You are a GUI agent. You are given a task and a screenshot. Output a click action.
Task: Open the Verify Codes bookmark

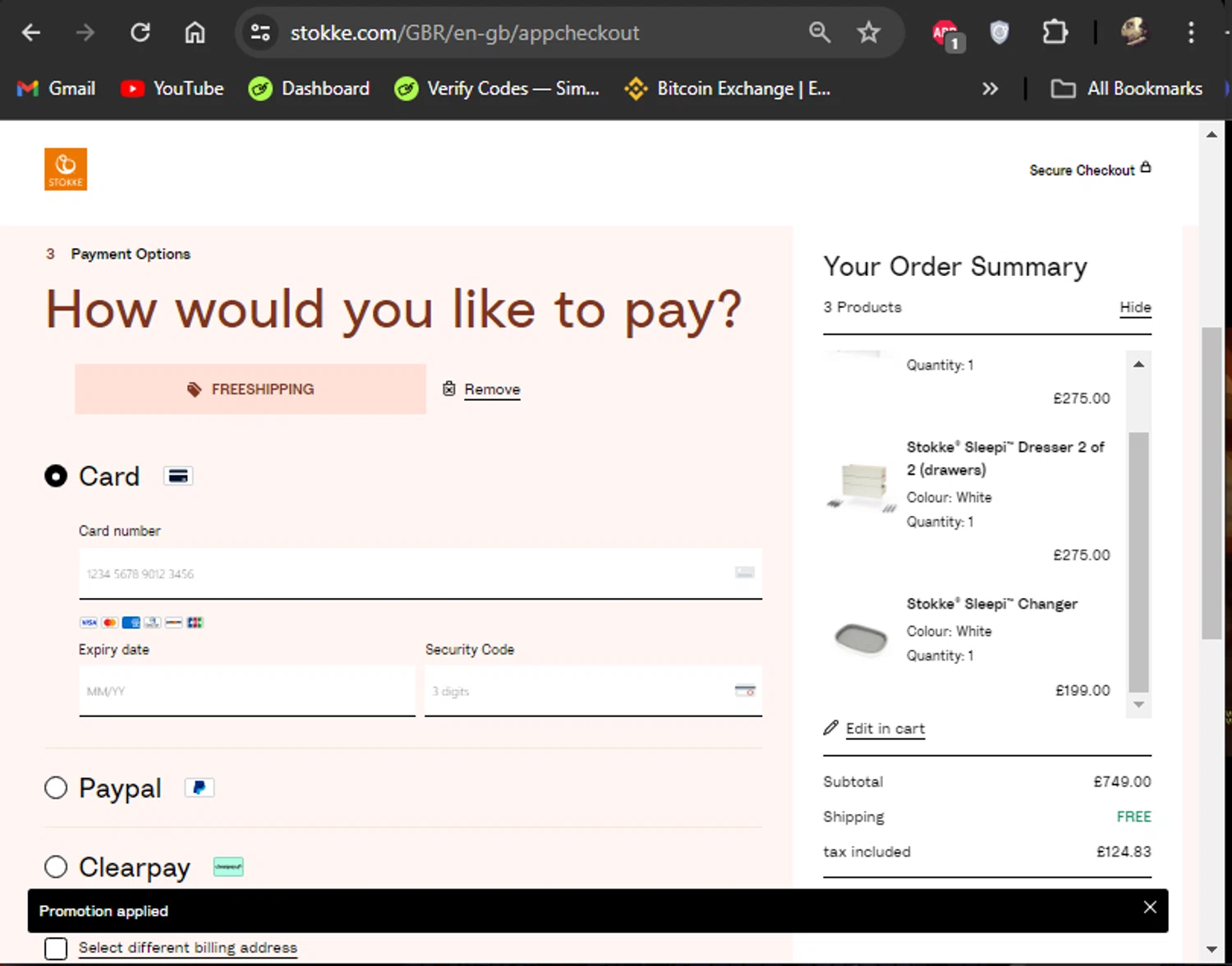coord(497,89)
